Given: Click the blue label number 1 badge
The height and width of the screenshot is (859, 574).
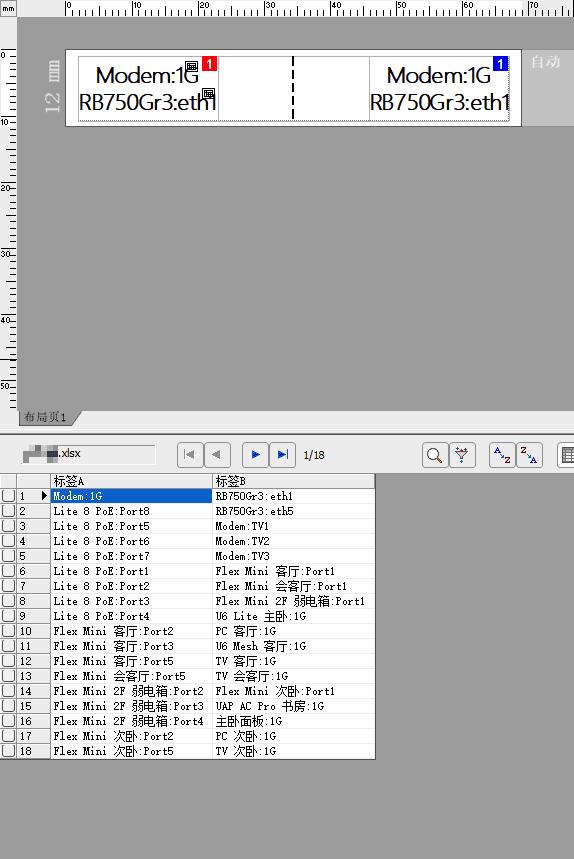Looking at the screenshot, I should coord(500,64).
